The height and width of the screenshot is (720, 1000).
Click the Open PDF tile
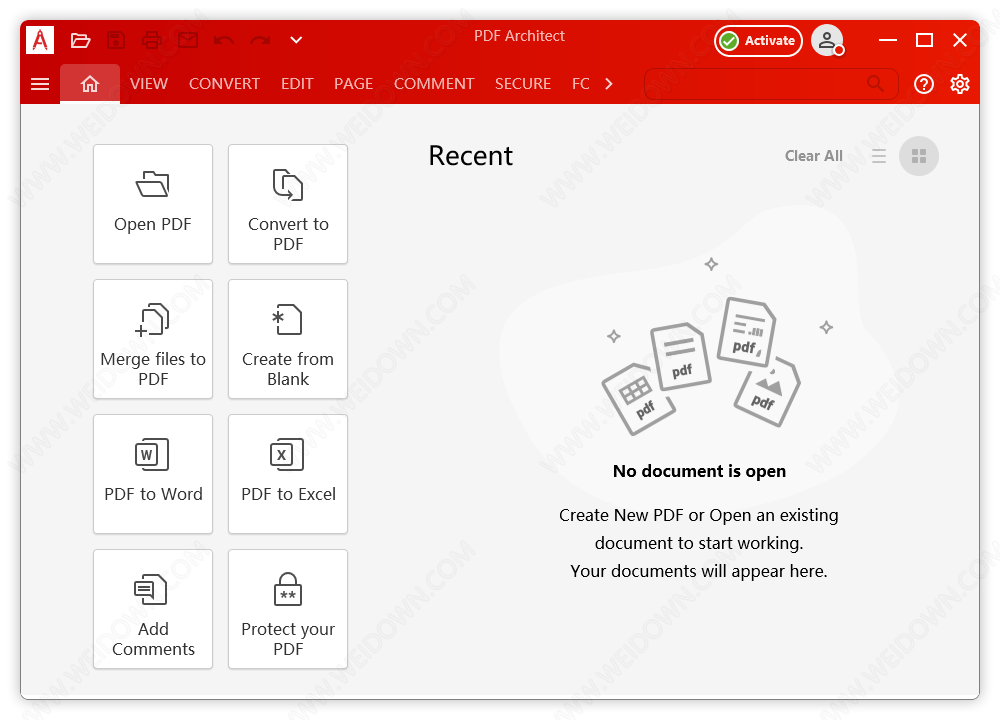(153, 204)
